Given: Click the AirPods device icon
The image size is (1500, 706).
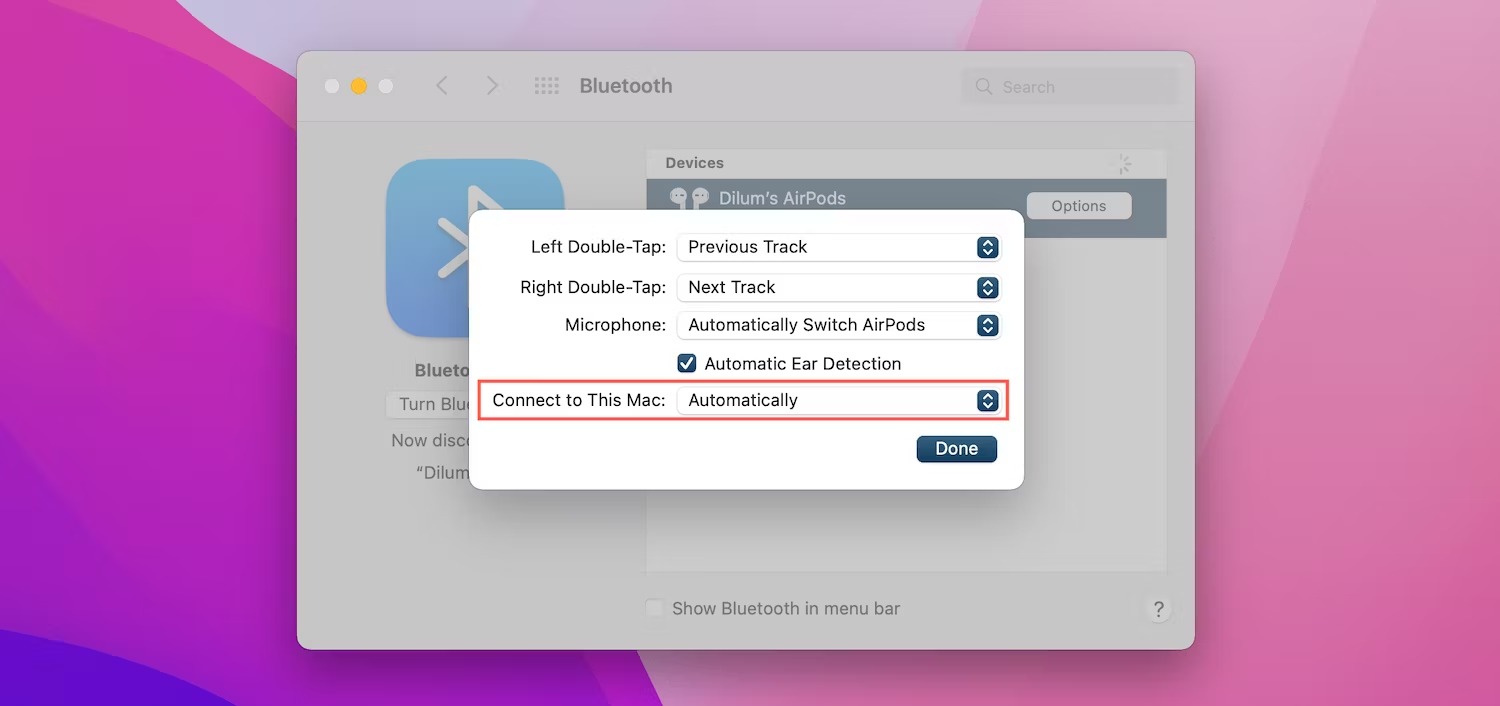Looking at the screenshot, I should (689, 197).
